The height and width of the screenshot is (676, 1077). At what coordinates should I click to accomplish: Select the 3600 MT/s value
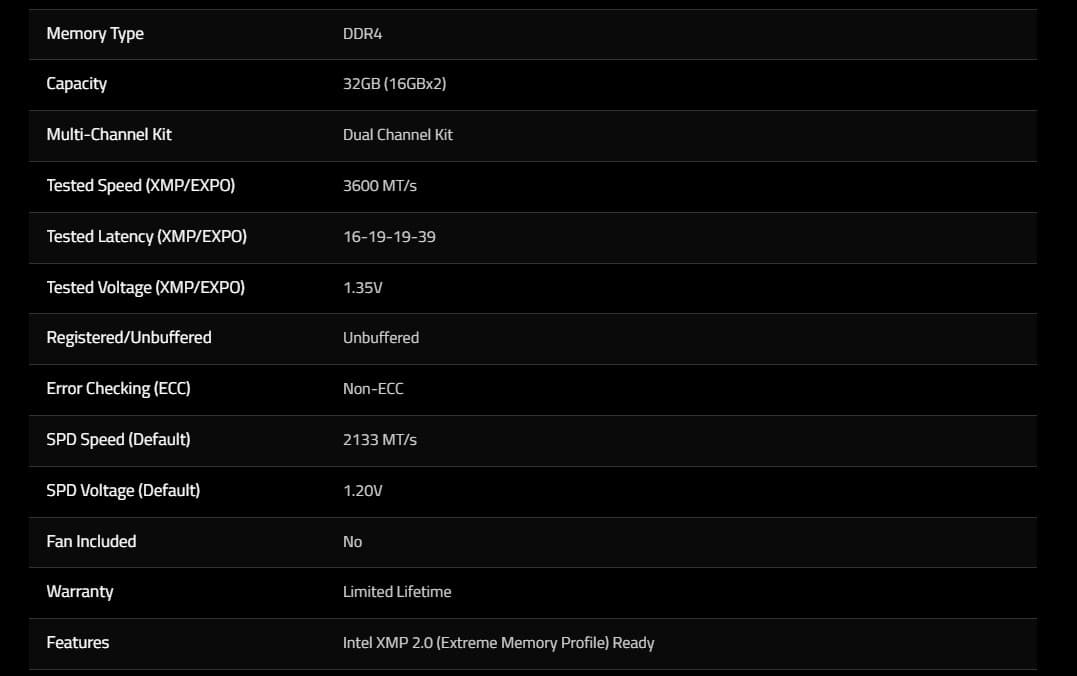coord(379,185)
